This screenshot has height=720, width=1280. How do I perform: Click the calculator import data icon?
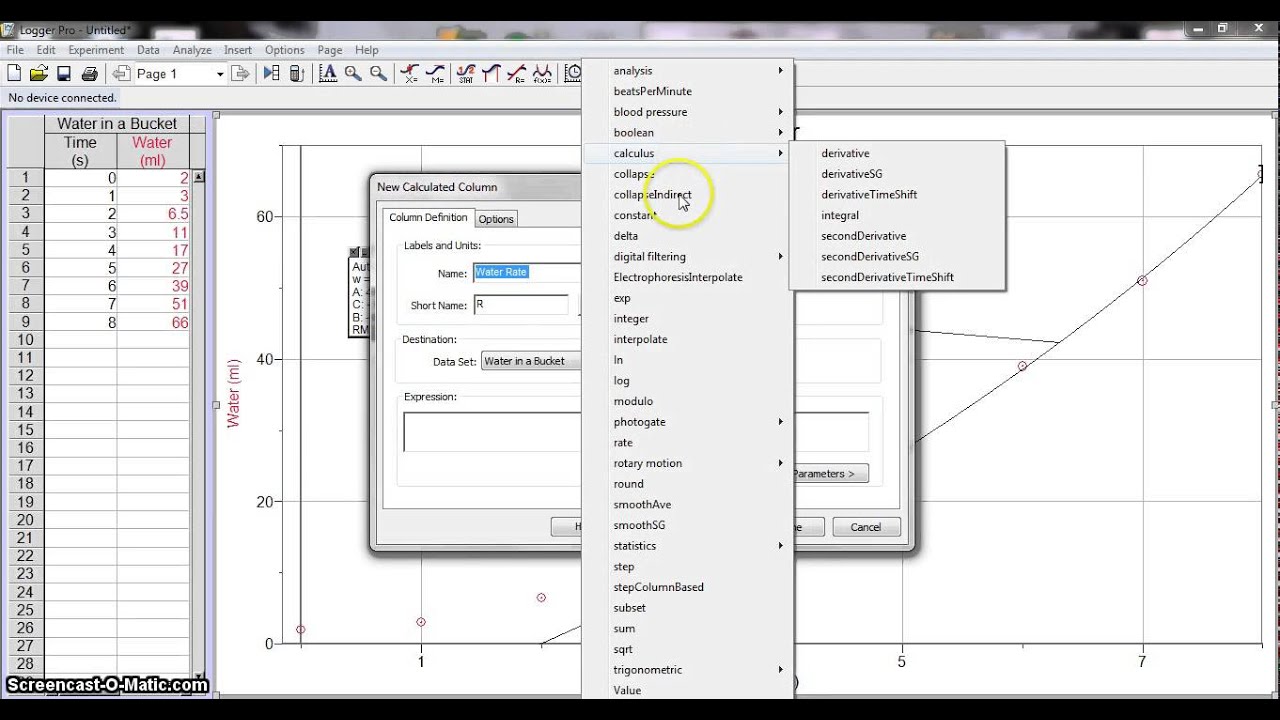tap(296, 73)
